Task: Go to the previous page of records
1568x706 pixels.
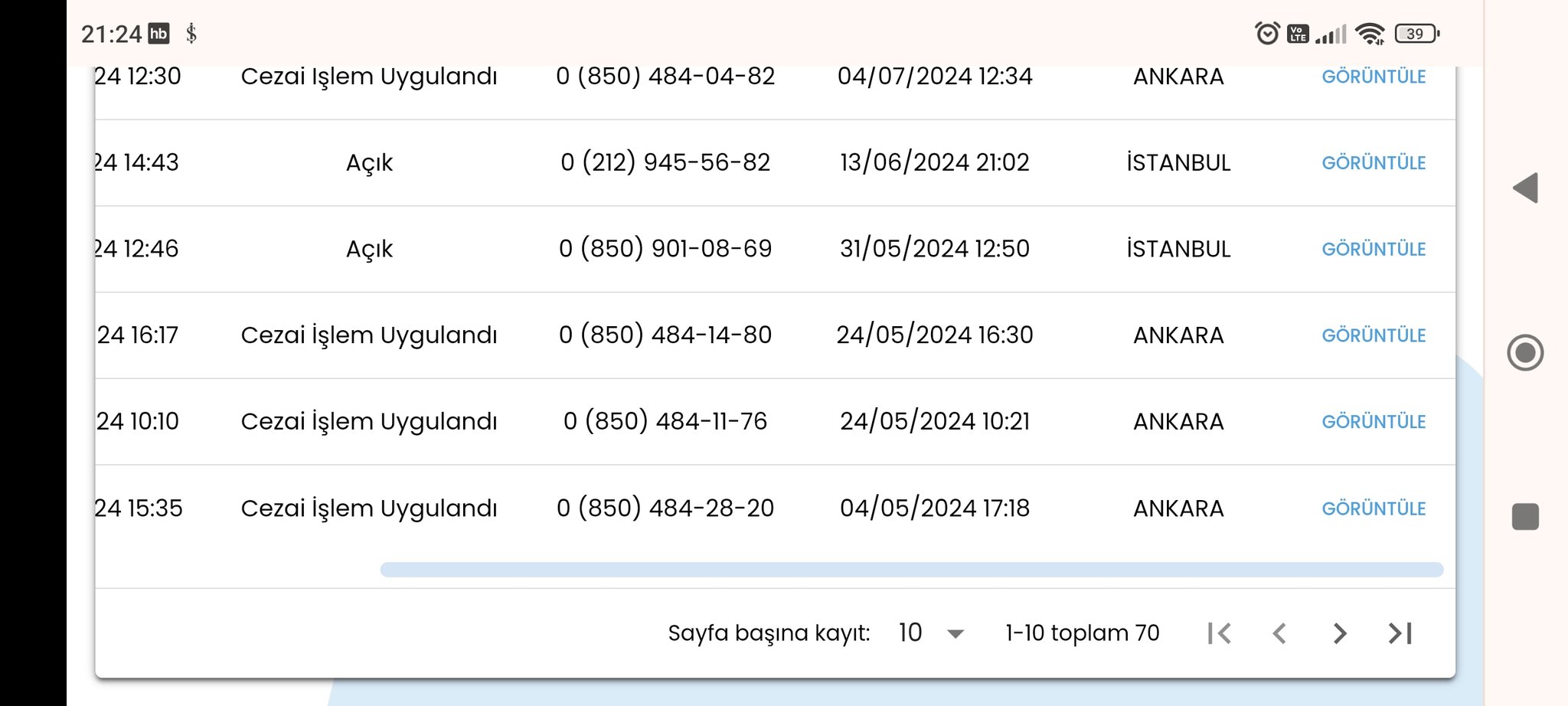Action: point(1279,633)
